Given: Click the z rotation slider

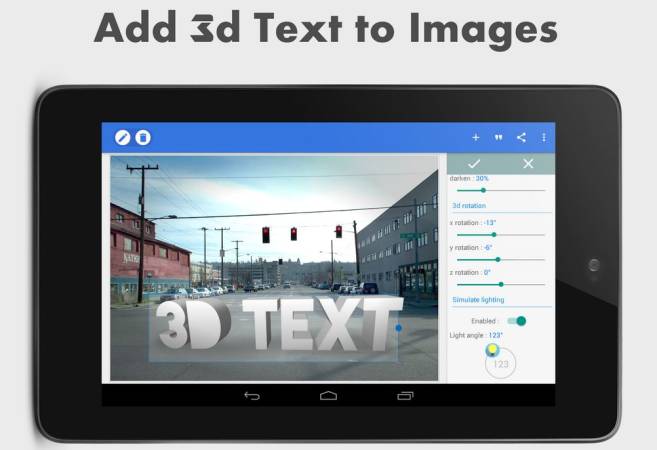Looking at the screenshot, I should click(x=501, y=284).
